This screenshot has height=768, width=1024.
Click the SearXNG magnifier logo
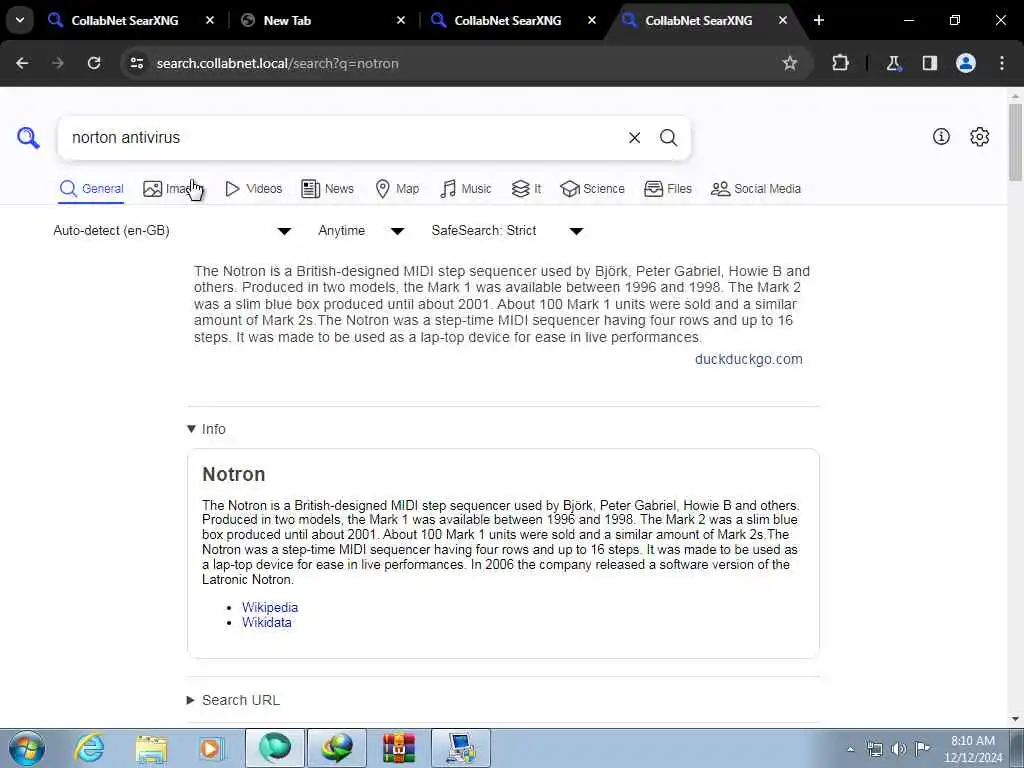[28, 138]
